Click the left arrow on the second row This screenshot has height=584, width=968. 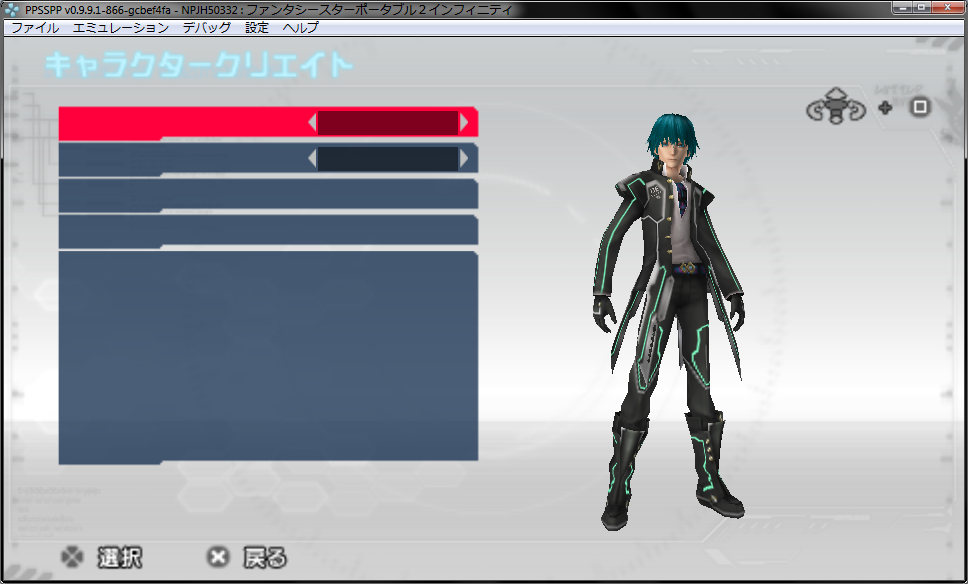312,159
